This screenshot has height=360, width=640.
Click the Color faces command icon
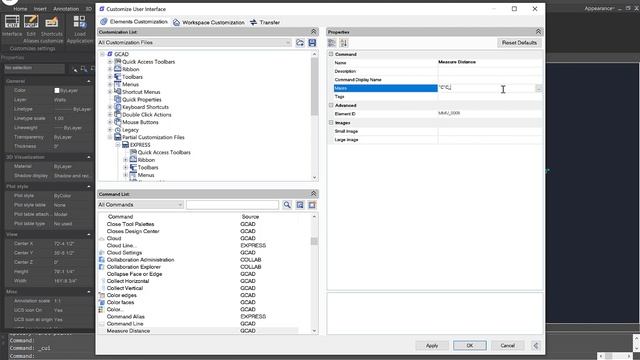(102, 302)
